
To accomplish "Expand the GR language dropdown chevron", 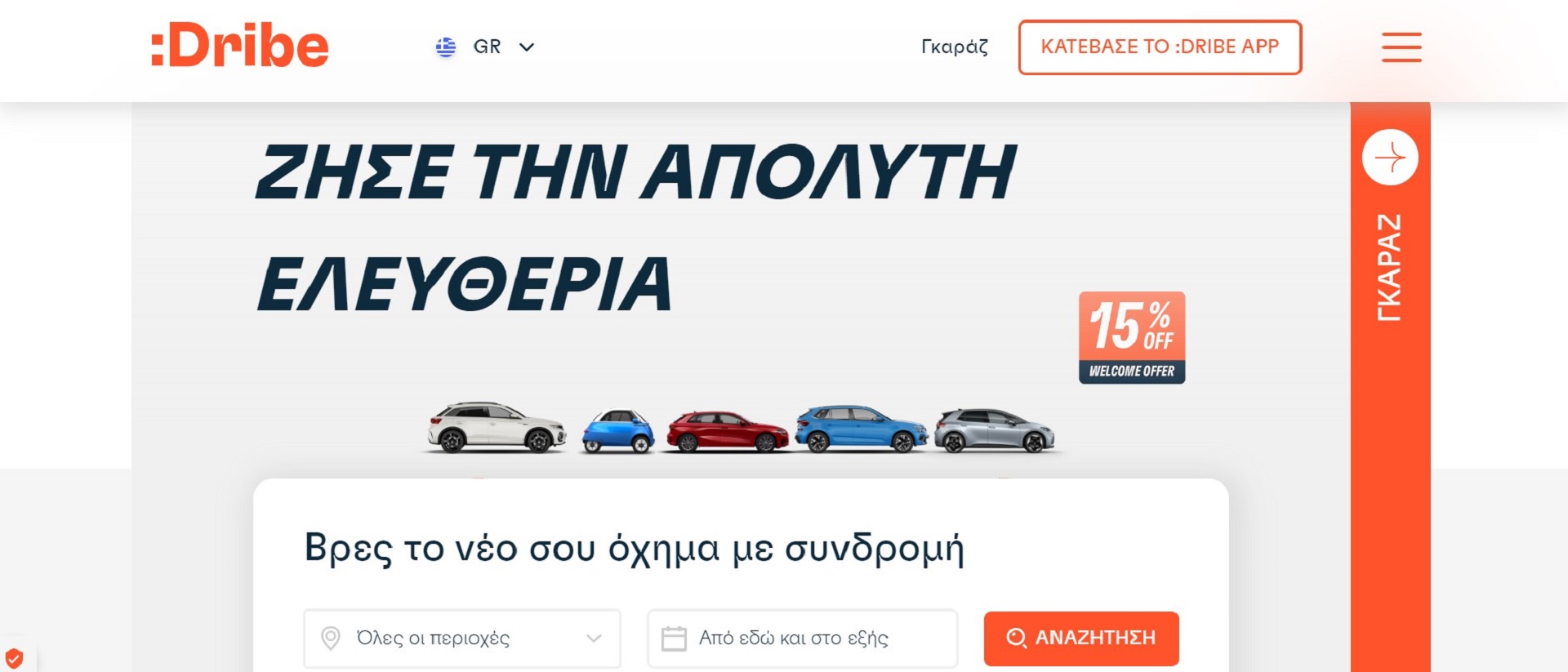I will point(527,47).
